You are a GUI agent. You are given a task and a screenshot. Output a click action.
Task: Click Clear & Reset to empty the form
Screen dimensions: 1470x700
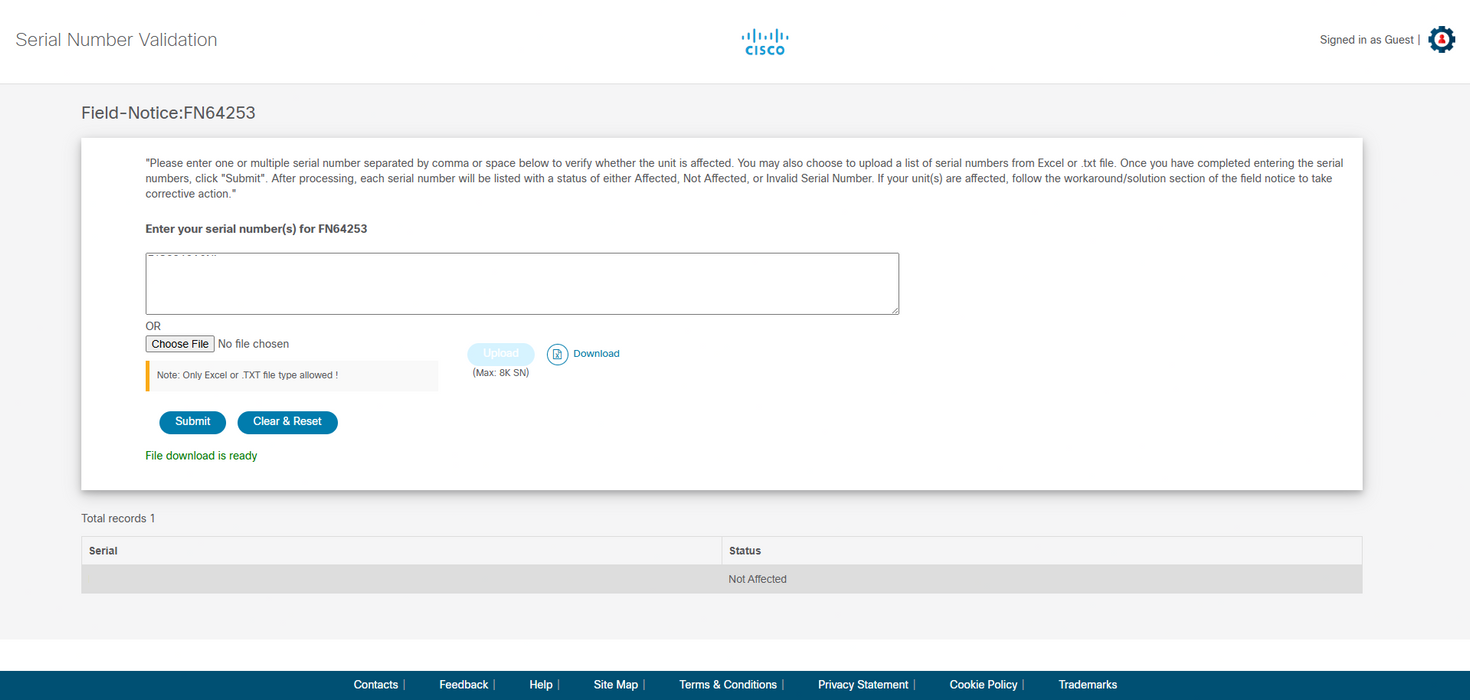tap(287, 422)
